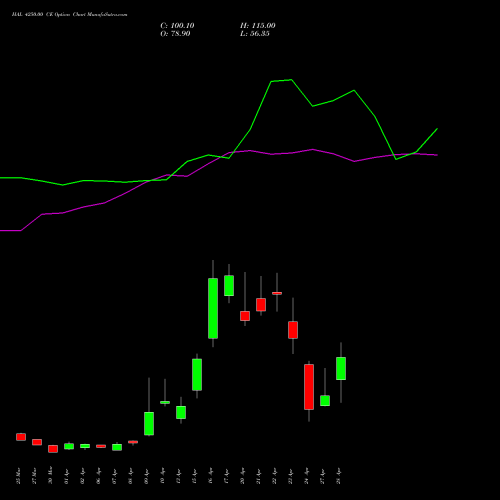
Task: Click the 24 Apr date label
Action: pos(307,476)
